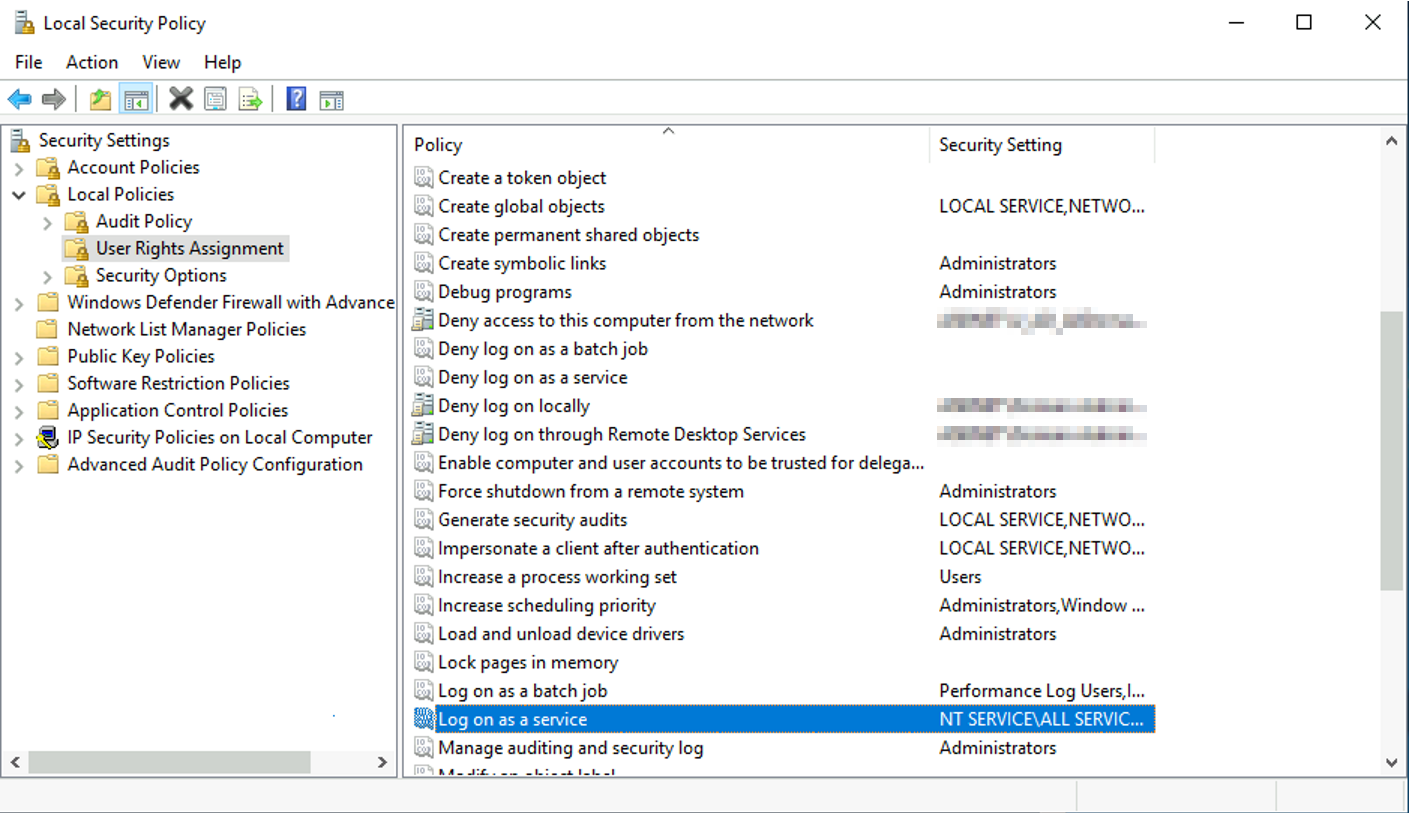Viewport: 1409px width, 813px height.
Task: Collapse the Local Policies node
Action: pos(19,194)
